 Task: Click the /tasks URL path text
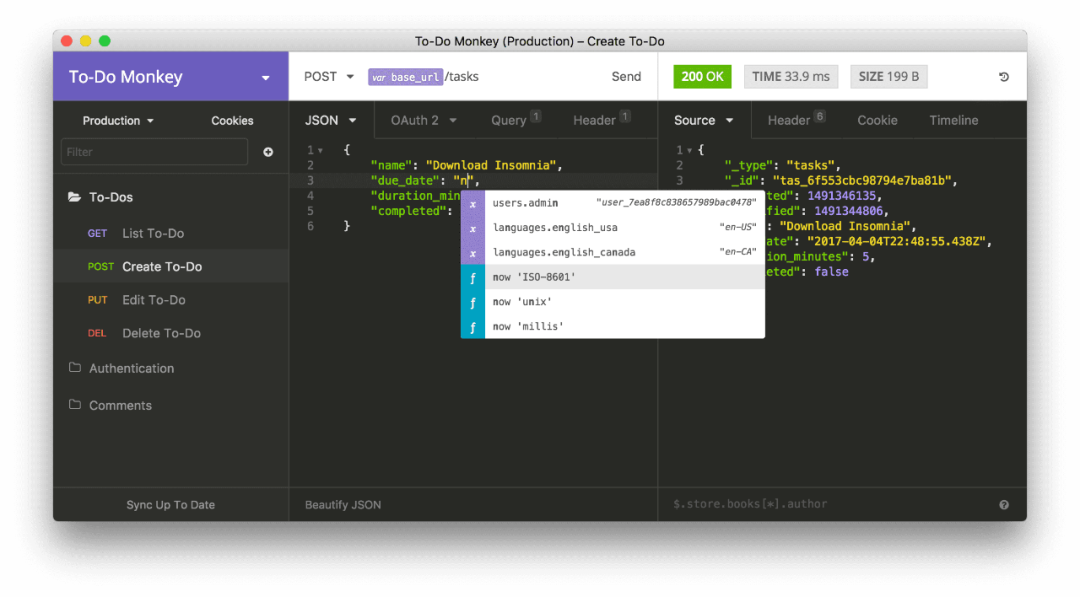point(461,76)
